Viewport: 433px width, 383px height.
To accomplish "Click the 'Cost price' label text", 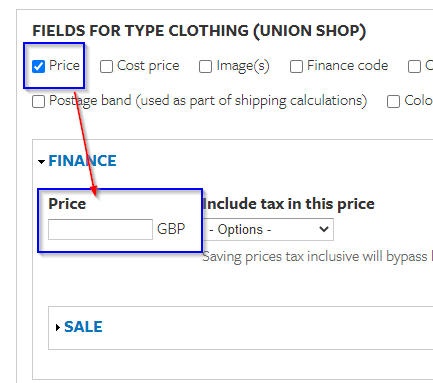I will (x=148, y=66).
